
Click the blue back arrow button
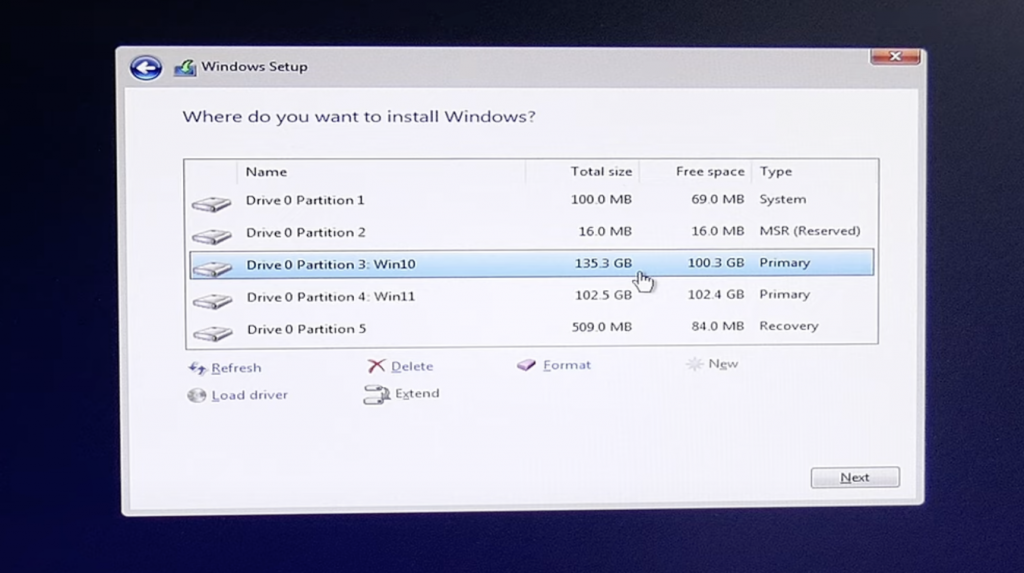(x=146, y=67)
